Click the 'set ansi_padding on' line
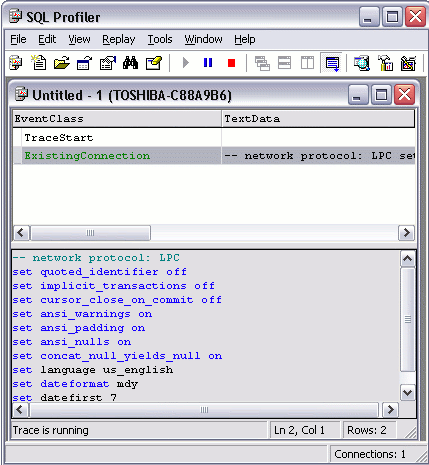 coord(79,328)
